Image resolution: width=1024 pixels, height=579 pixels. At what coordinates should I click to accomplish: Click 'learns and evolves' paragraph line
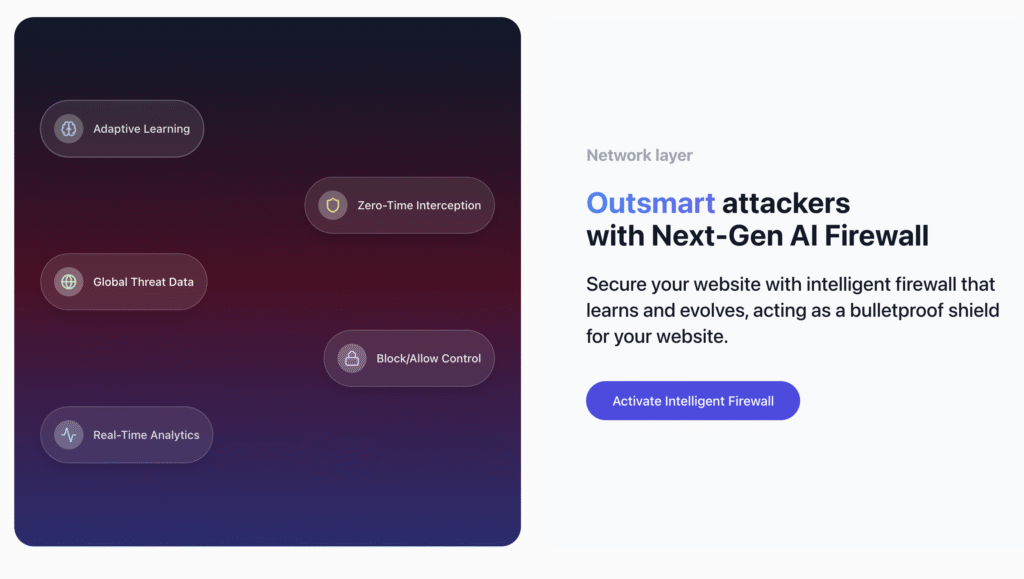[x=793, y=310]
